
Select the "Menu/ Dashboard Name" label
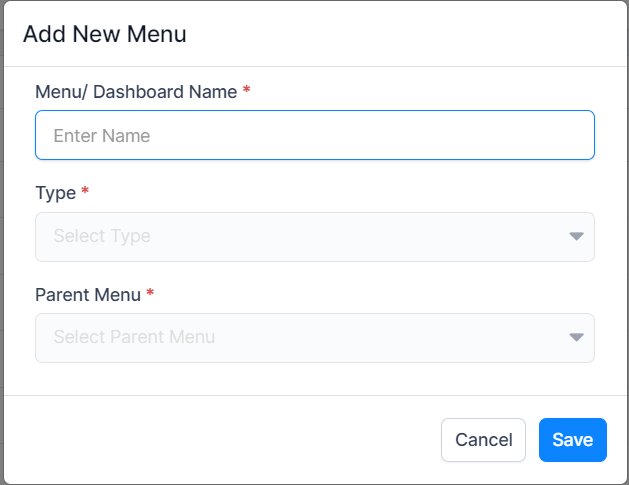pos(136,91)
